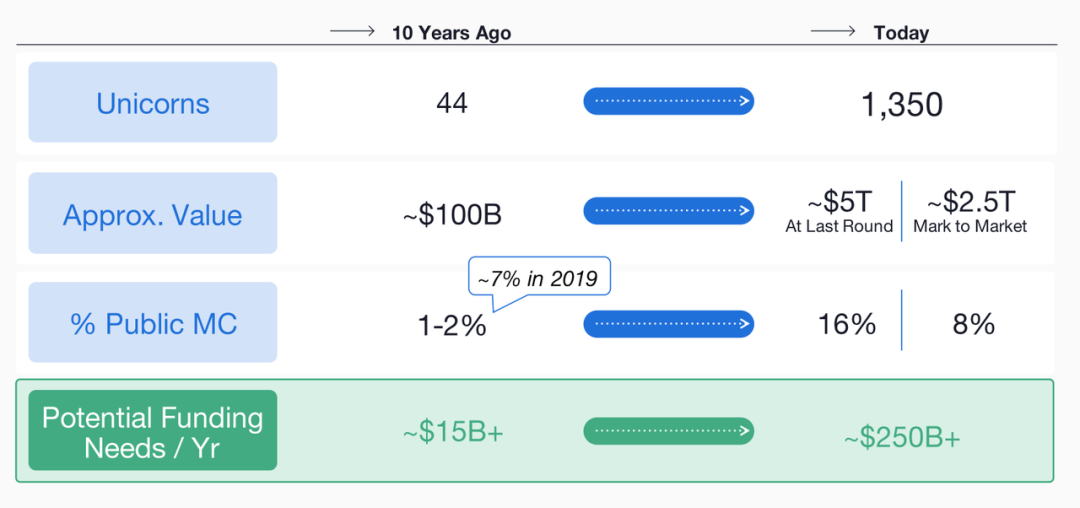
Task: Click the 16% public market cap value
Action: 847,324
